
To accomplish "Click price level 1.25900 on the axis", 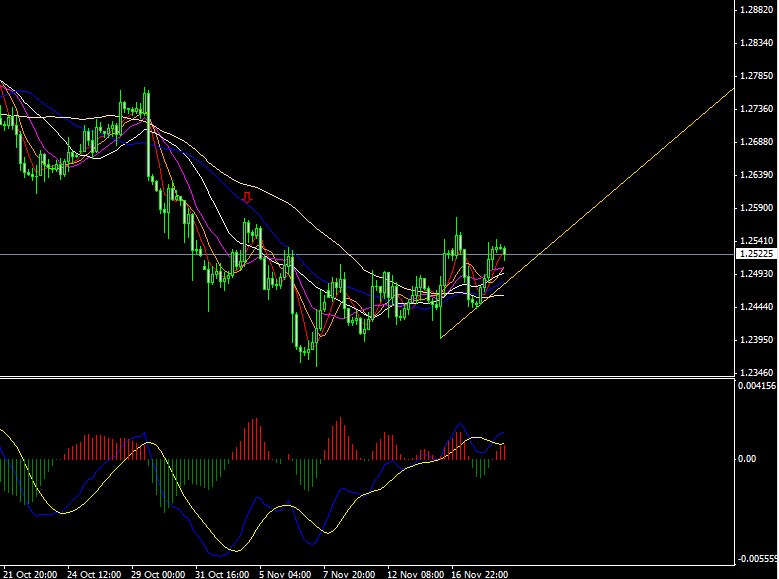I will point(757,208).
